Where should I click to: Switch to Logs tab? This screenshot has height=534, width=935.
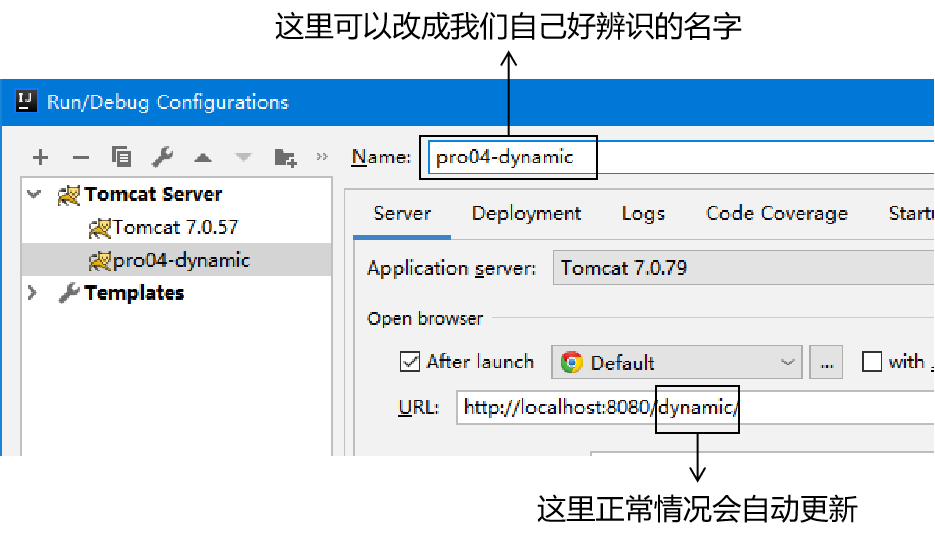coord(643,214)
